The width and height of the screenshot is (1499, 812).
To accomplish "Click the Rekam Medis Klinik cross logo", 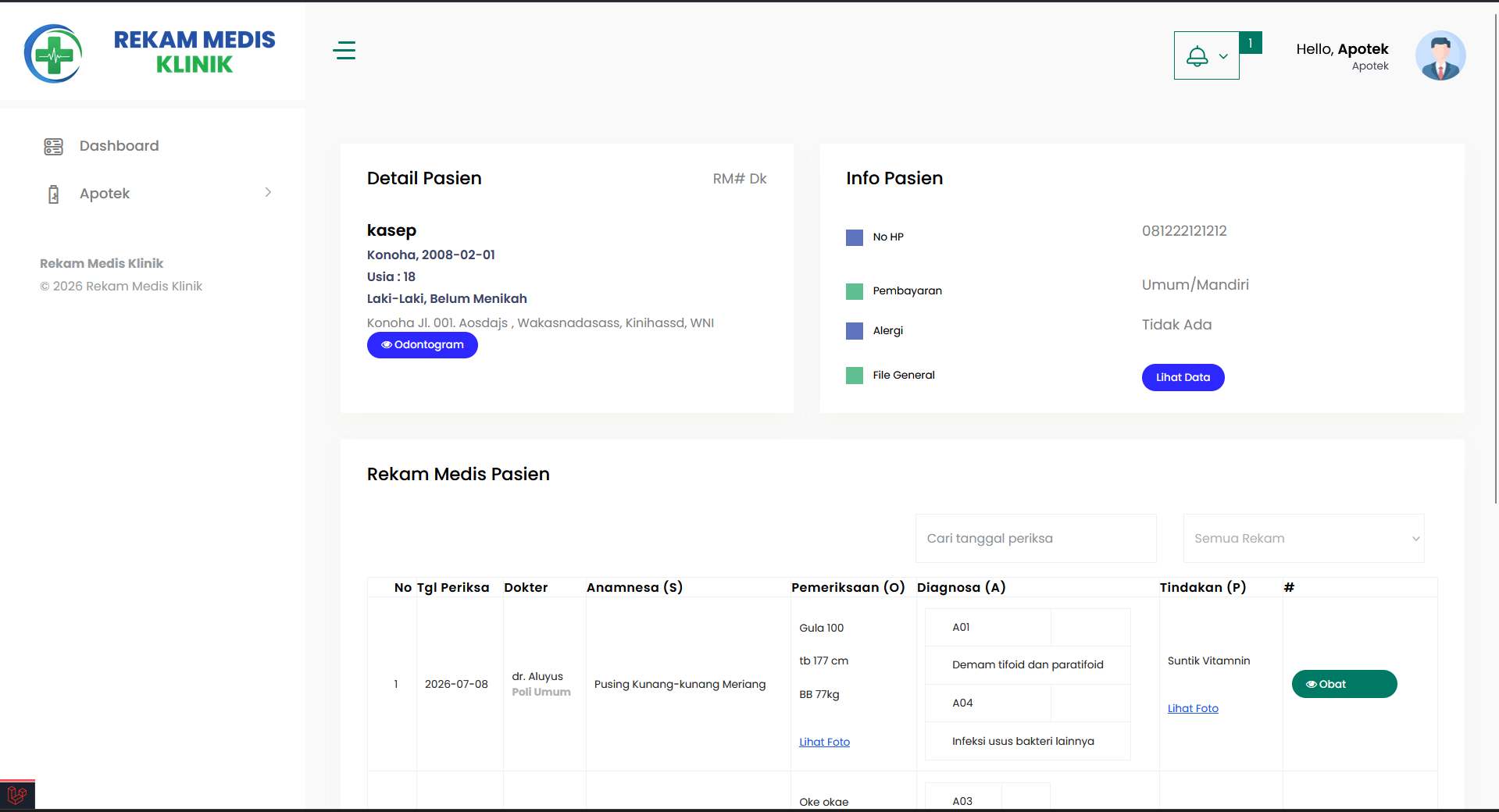I will click(x=53, y=54).
